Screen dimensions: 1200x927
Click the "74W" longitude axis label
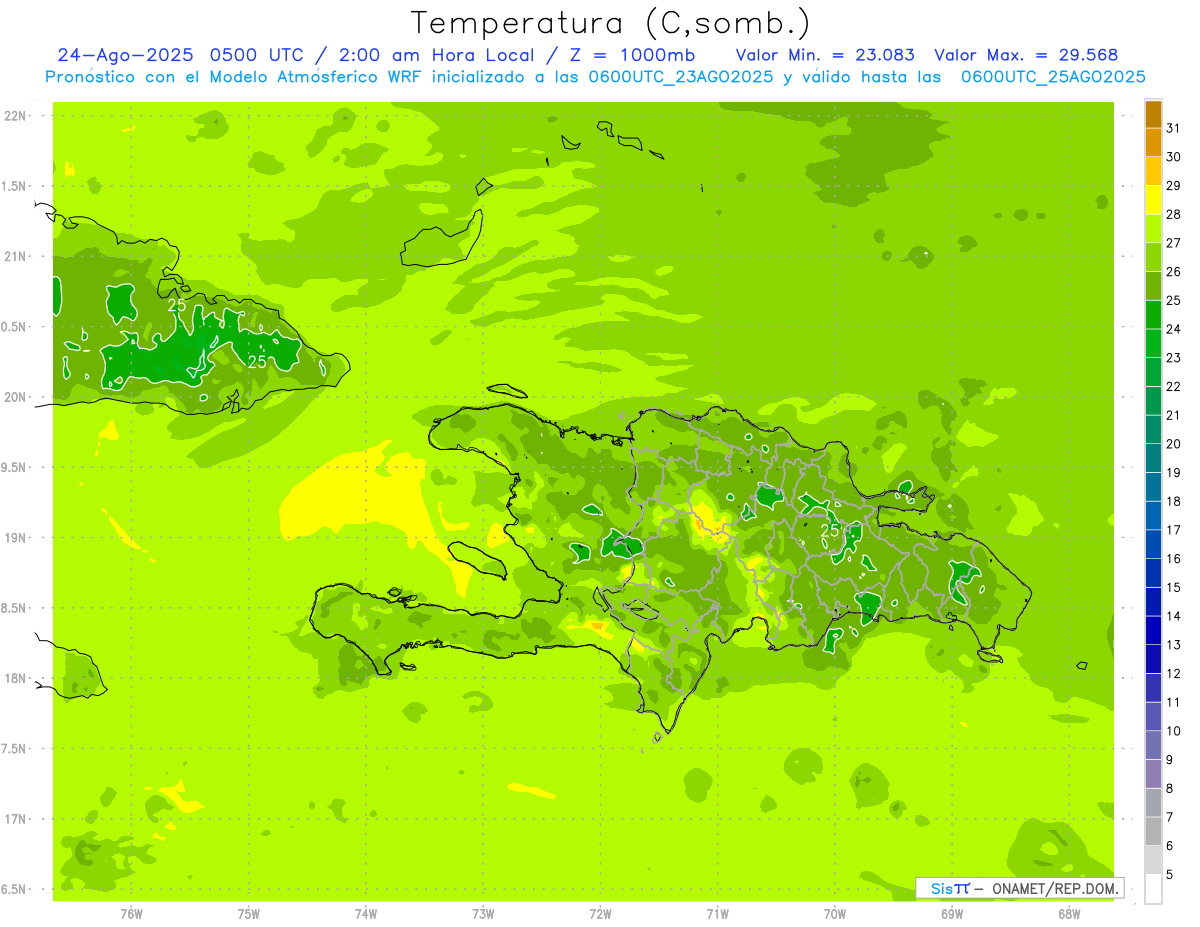point(366,914)
